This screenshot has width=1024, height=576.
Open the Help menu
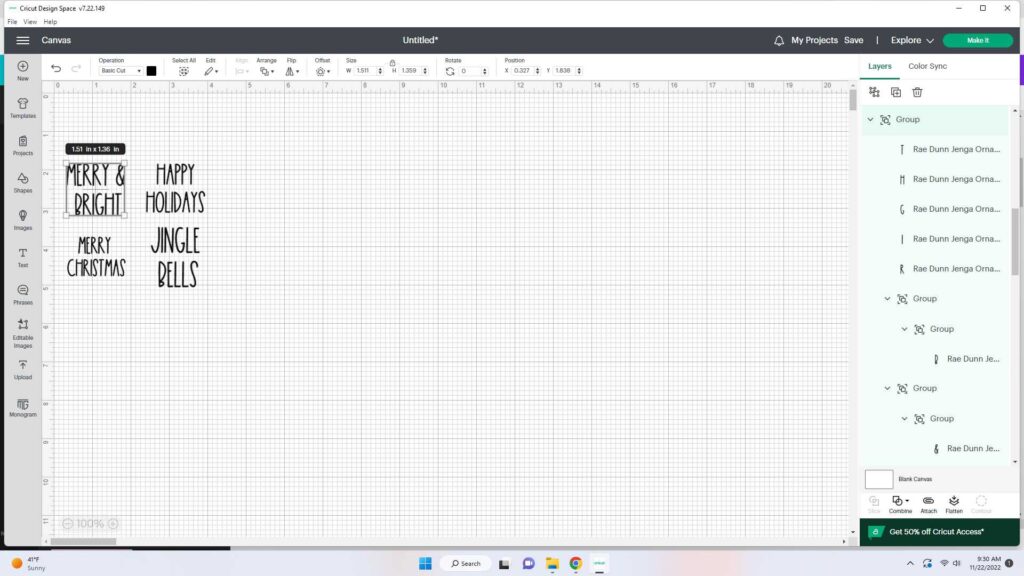tap(50, 22)
